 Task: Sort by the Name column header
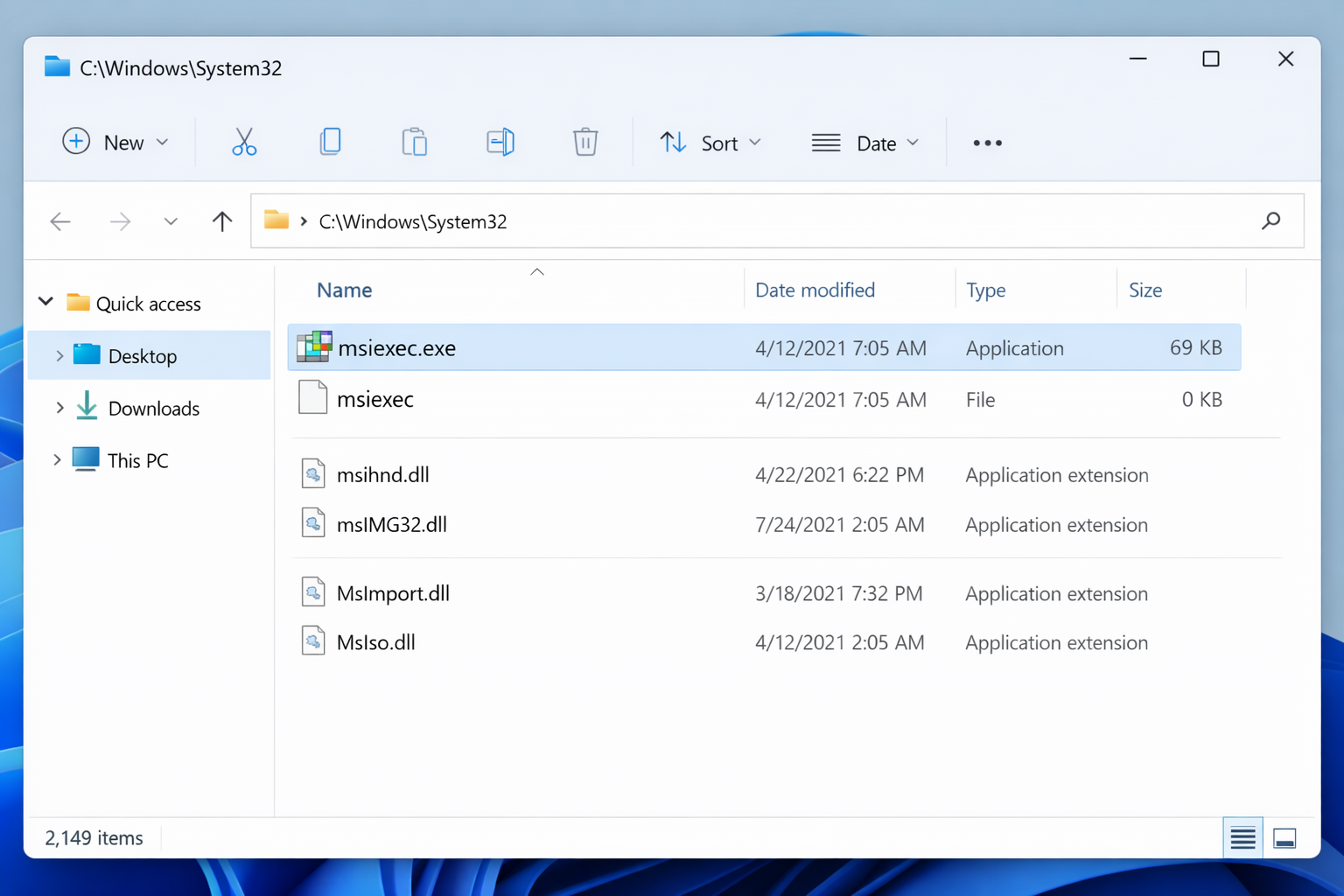click(x=344, y=290)
